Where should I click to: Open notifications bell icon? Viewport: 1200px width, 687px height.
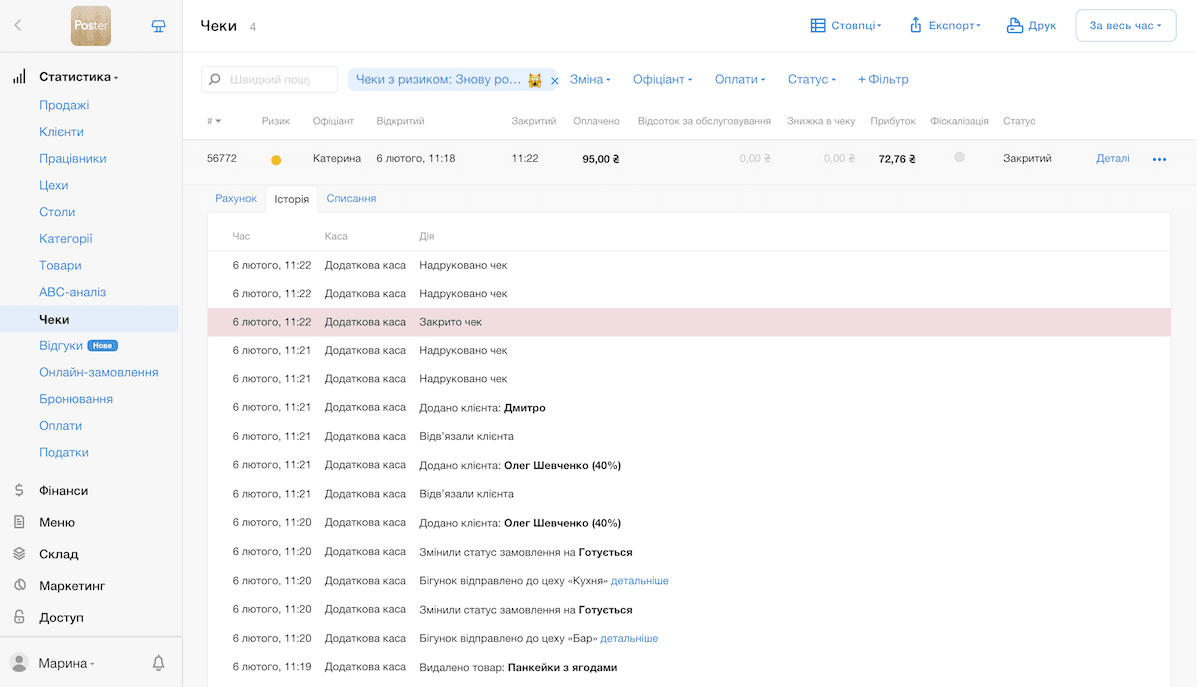[x=158, y=663]
